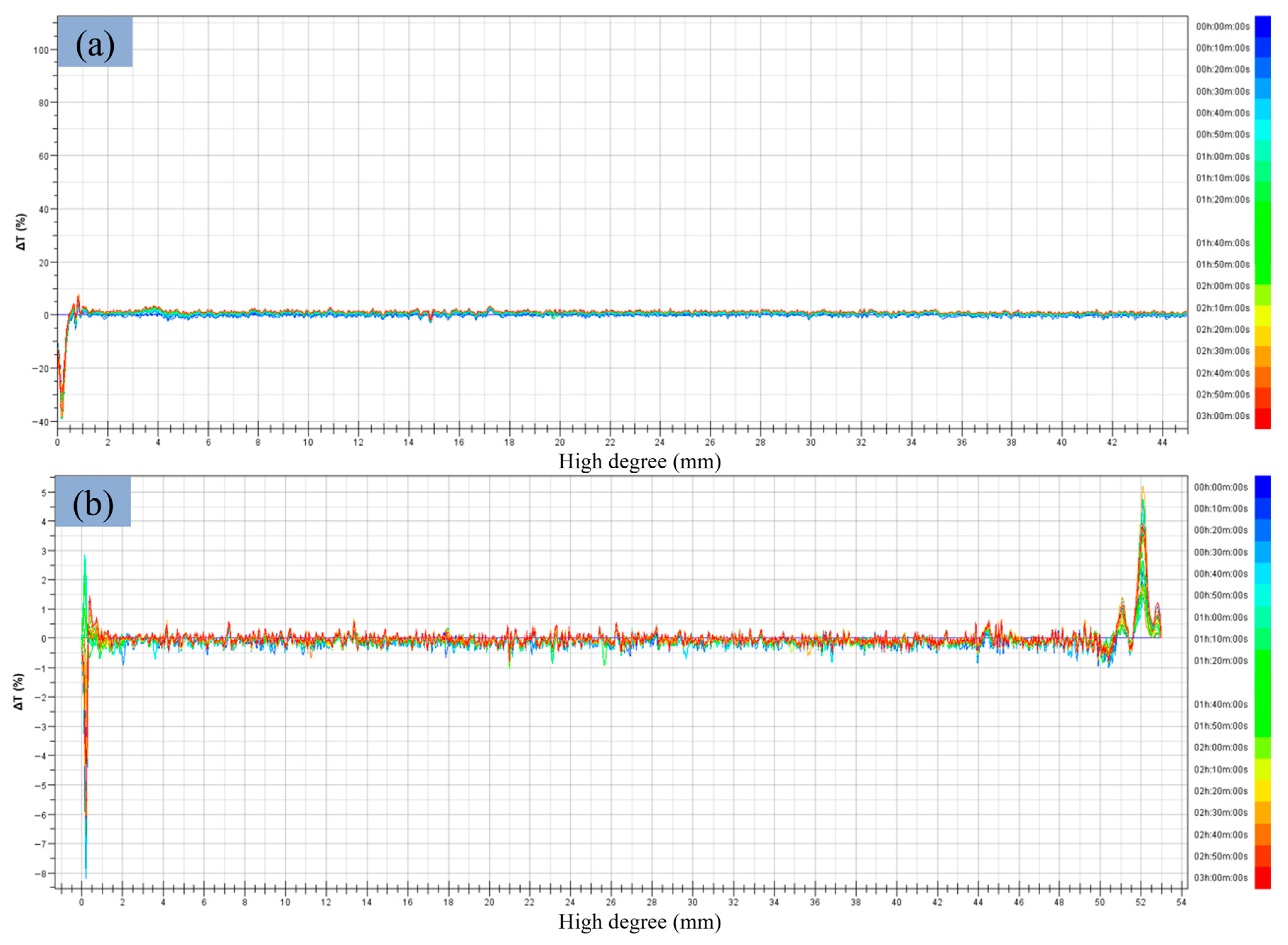
Task: Click the 'High degree (mm)' axis title under chart (b)
Action: point(639,921)
